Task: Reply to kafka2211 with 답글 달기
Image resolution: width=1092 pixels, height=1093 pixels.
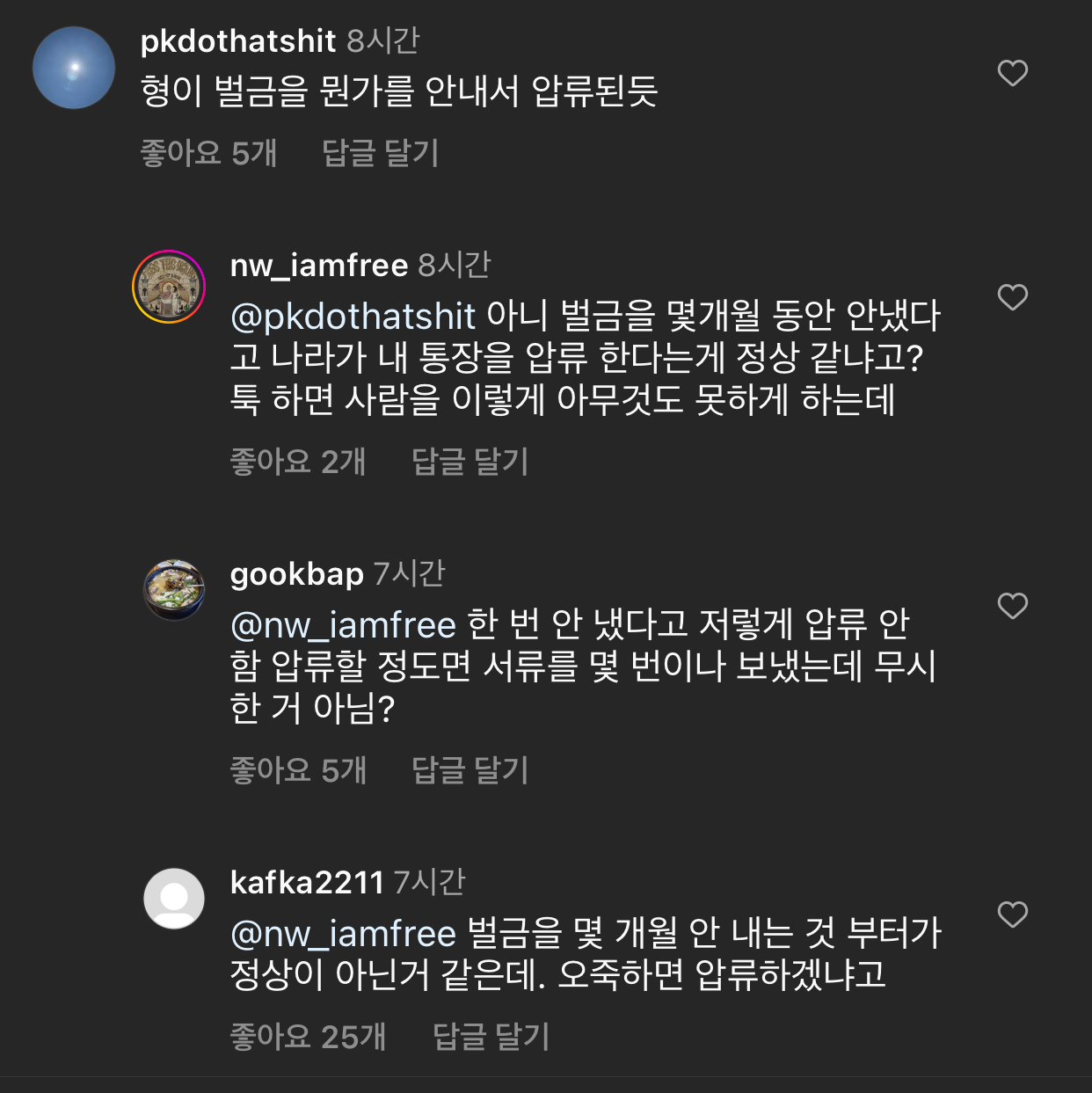Action: 491,1037
